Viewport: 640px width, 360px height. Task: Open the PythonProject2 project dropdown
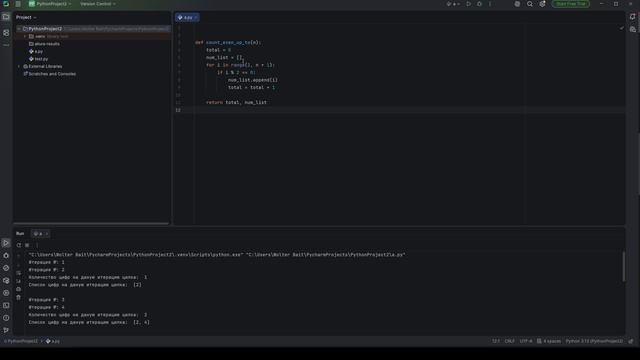click(x=50, y=4)
